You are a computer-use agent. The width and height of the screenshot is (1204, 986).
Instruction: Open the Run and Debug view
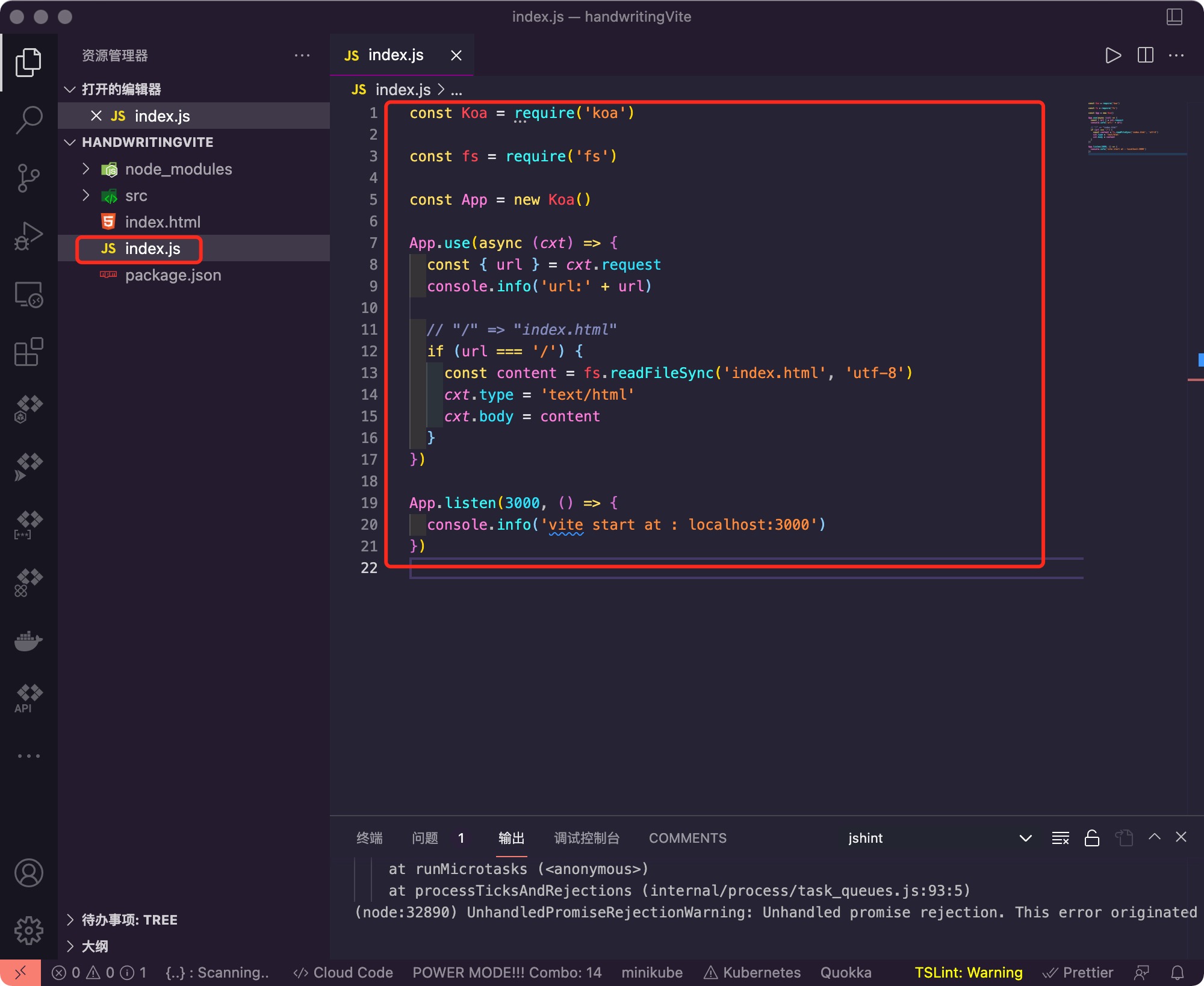[x=28, y=236]
